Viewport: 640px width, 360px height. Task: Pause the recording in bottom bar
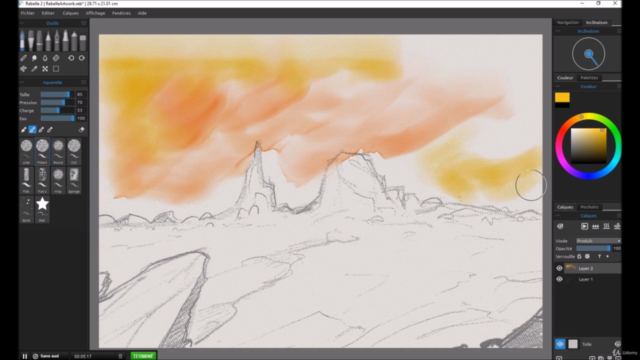24,356
